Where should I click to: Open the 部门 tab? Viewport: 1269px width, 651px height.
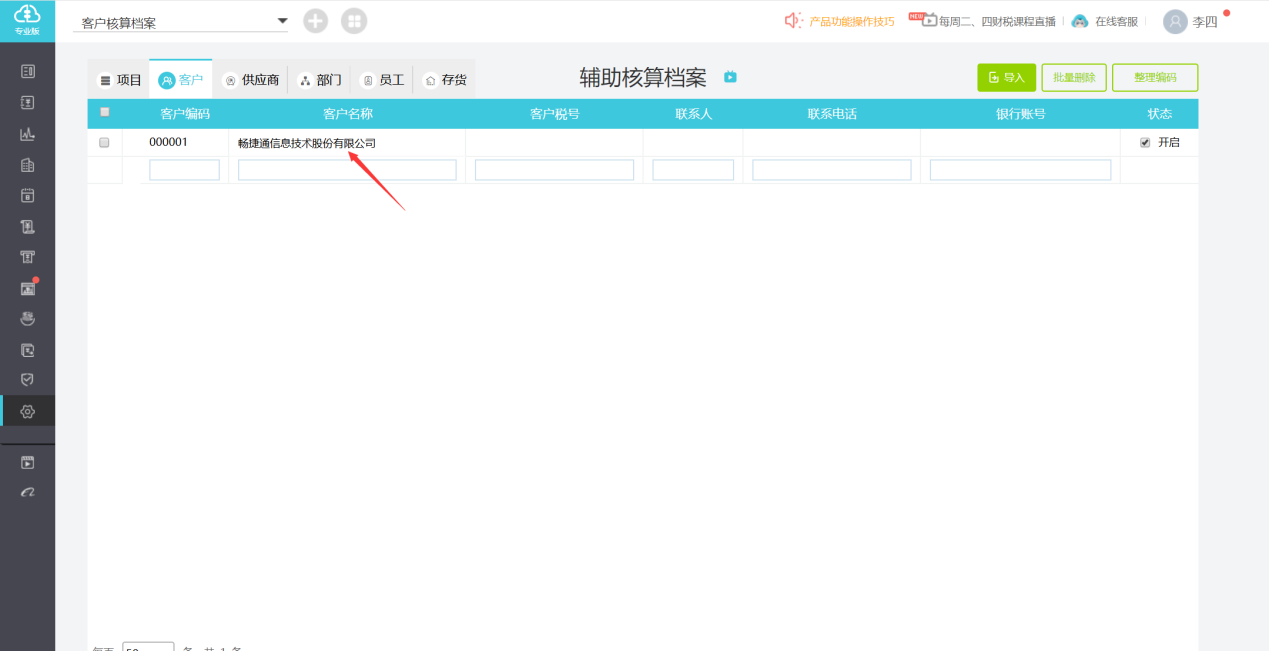[x=320, y=80]
